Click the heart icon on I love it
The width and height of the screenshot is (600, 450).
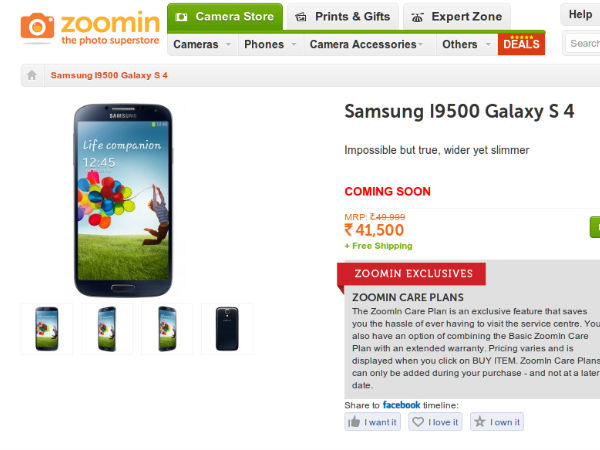[417, 423]
